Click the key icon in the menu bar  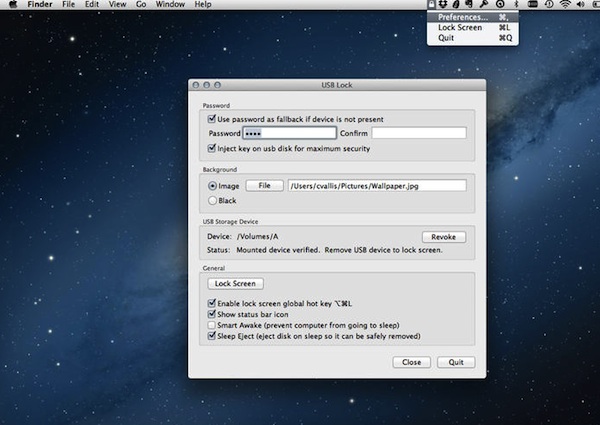point(483,5)
